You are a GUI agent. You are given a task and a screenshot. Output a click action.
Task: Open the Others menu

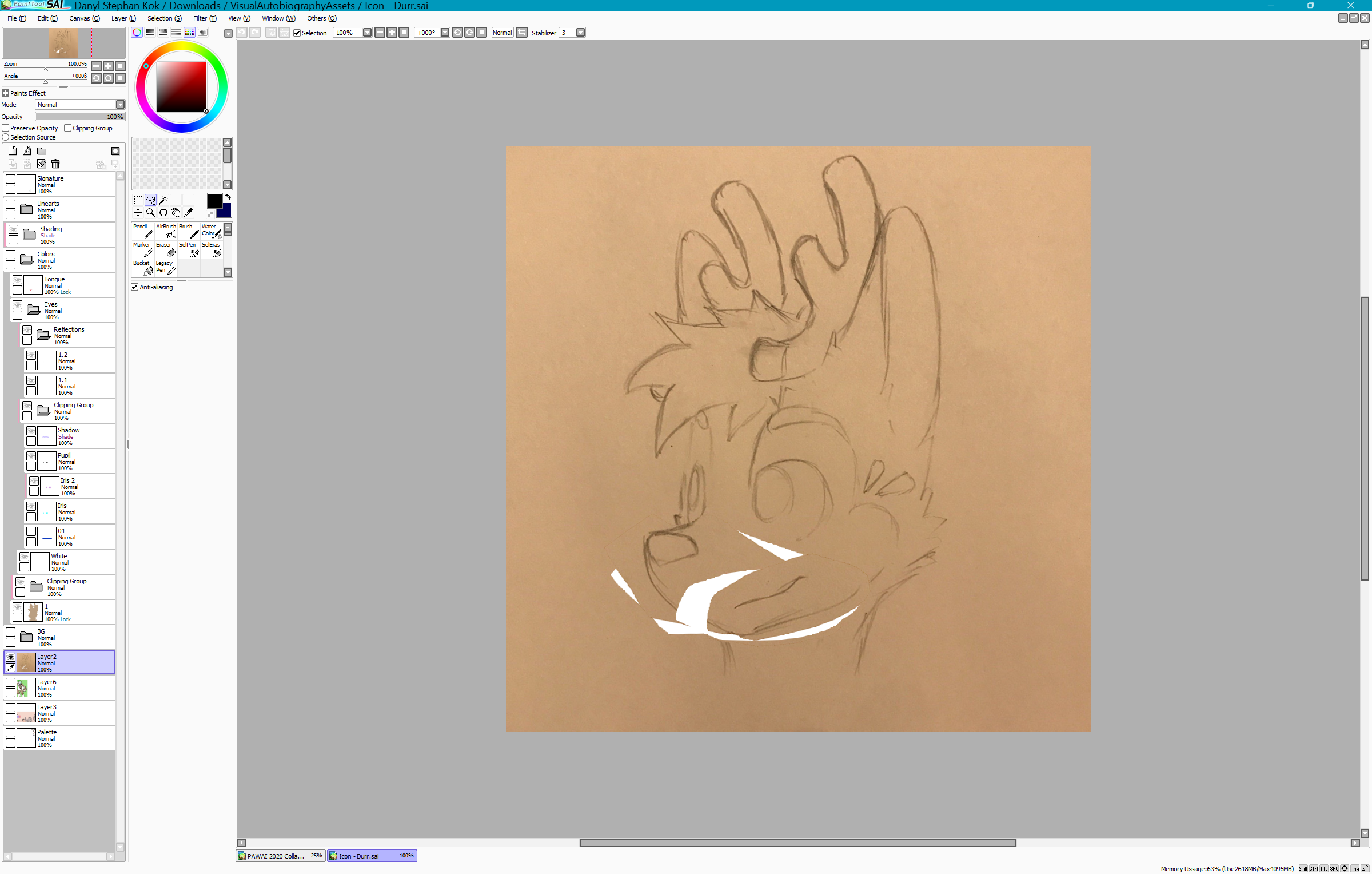coord(322,18)
